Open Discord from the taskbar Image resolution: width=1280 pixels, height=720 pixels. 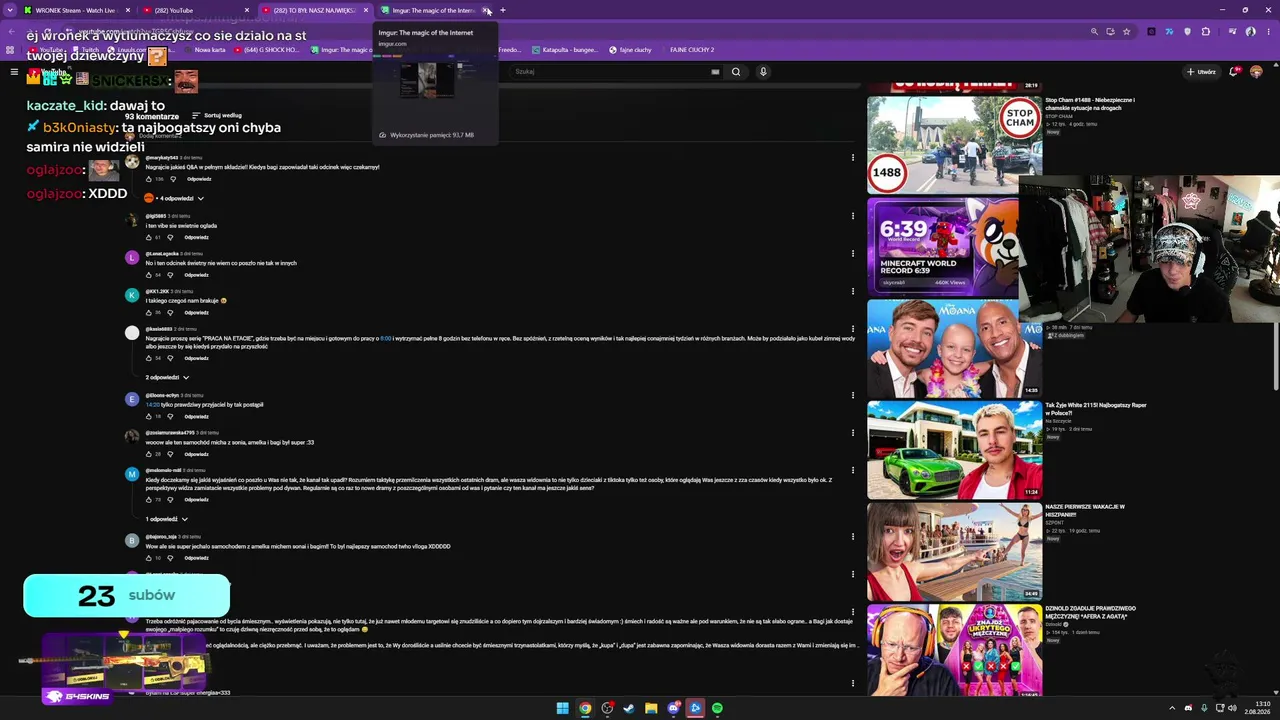(673, 708)
